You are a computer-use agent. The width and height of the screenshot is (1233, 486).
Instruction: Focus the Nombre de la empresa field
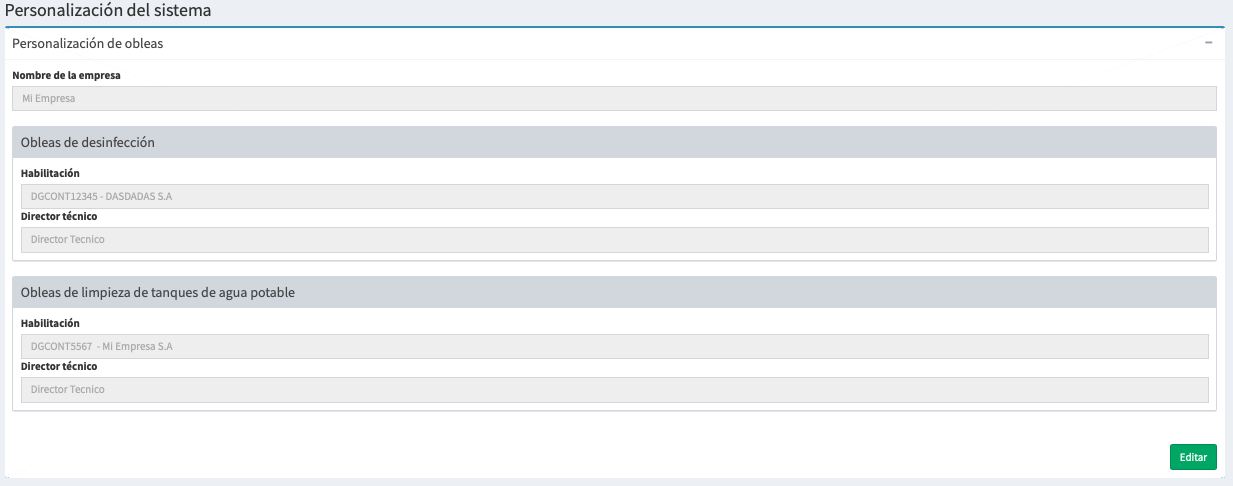[x=614, y=98]
